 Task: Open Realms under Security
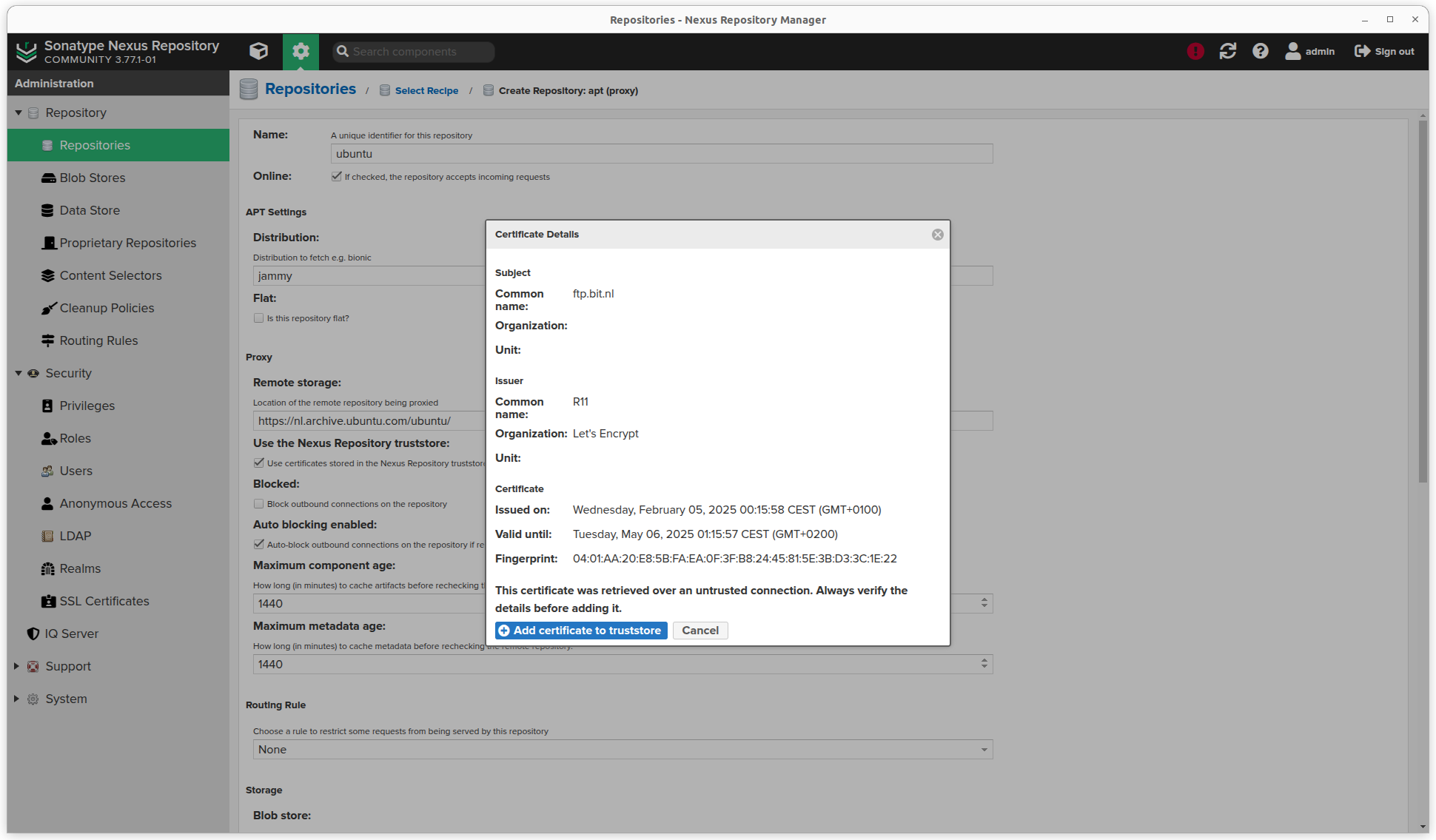pyautogui.click(x=118, y=568)
